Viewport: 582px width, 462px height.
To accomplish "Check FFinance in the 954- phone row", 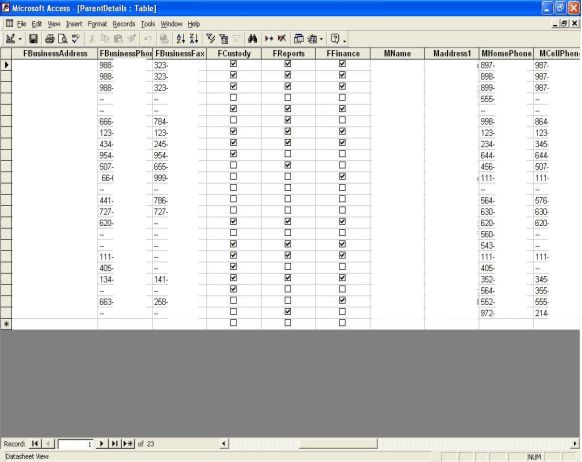I will pyautogui.click(x=342, y=154).
